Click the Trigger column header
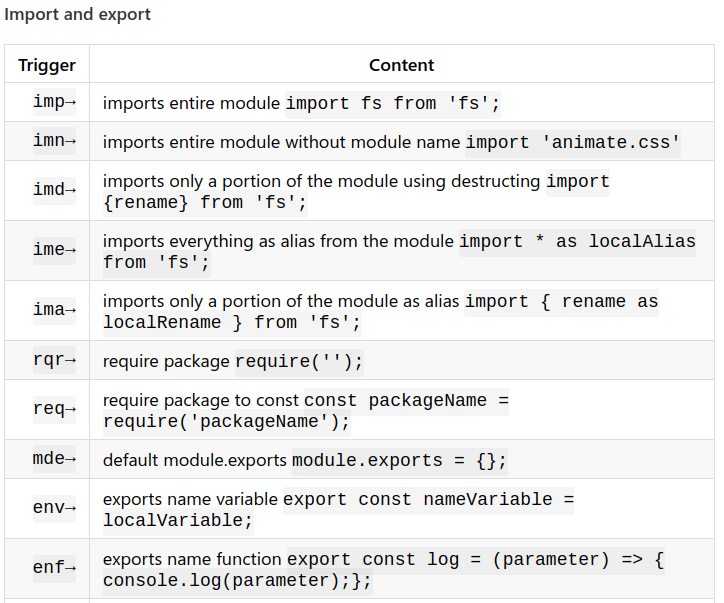 pyautogui.click(x=47, y=65)
